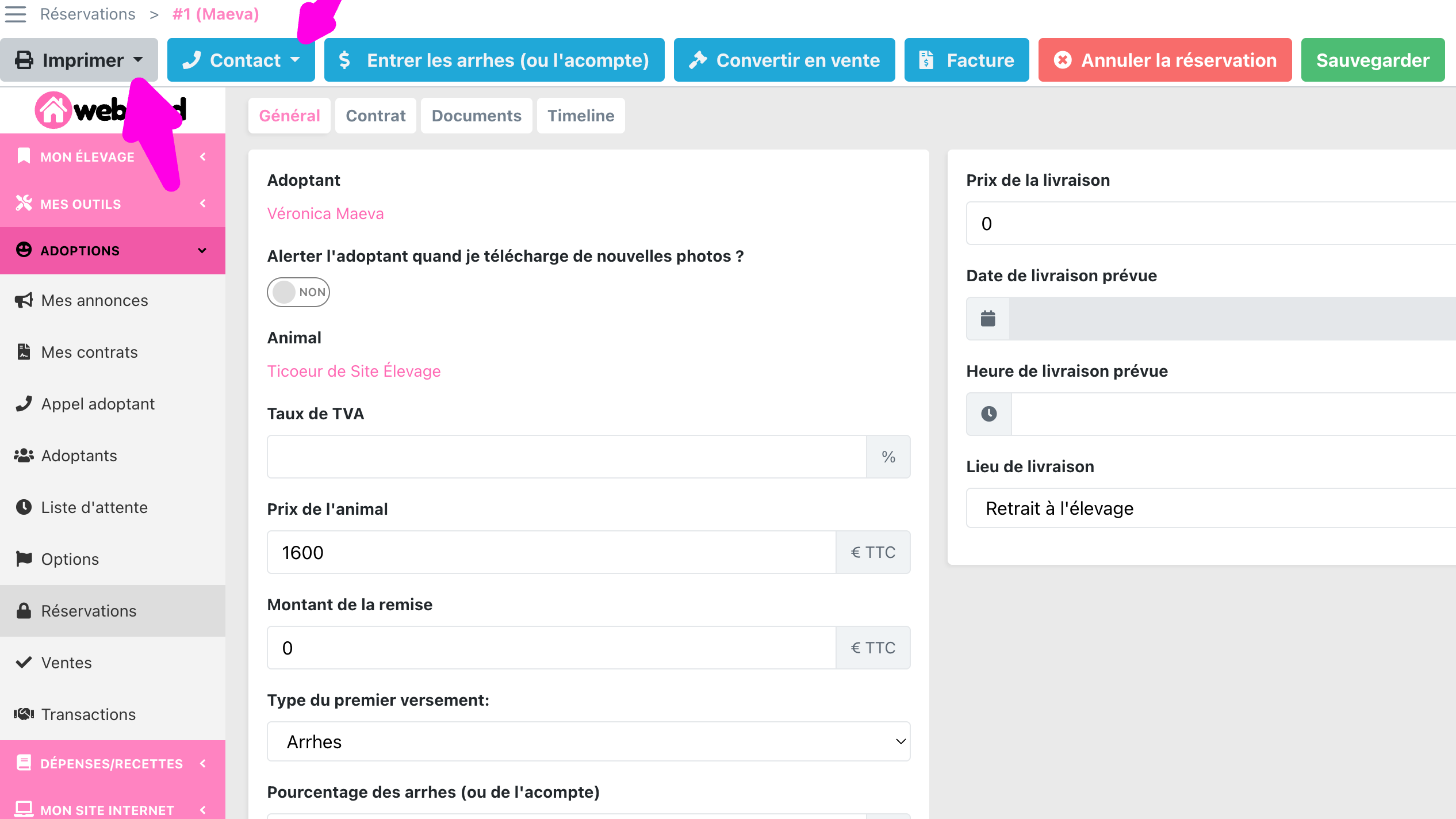Change the Type du premier versement selection

coord(588,741)
